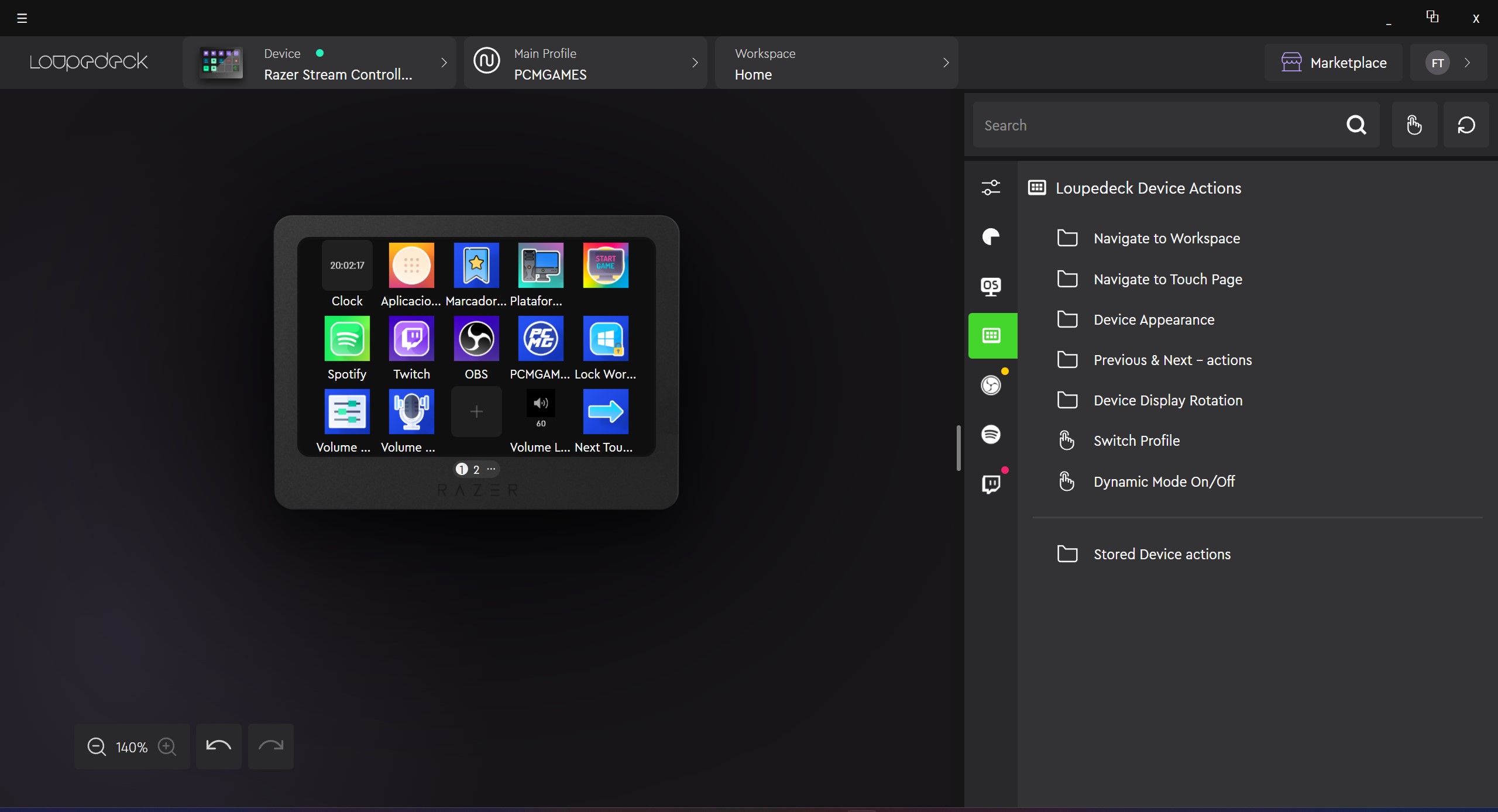Image resolution: width=1498 pixels, height=812 pixels.
Task: Toggle Device Display Rotation setting
Action: 1168,400
